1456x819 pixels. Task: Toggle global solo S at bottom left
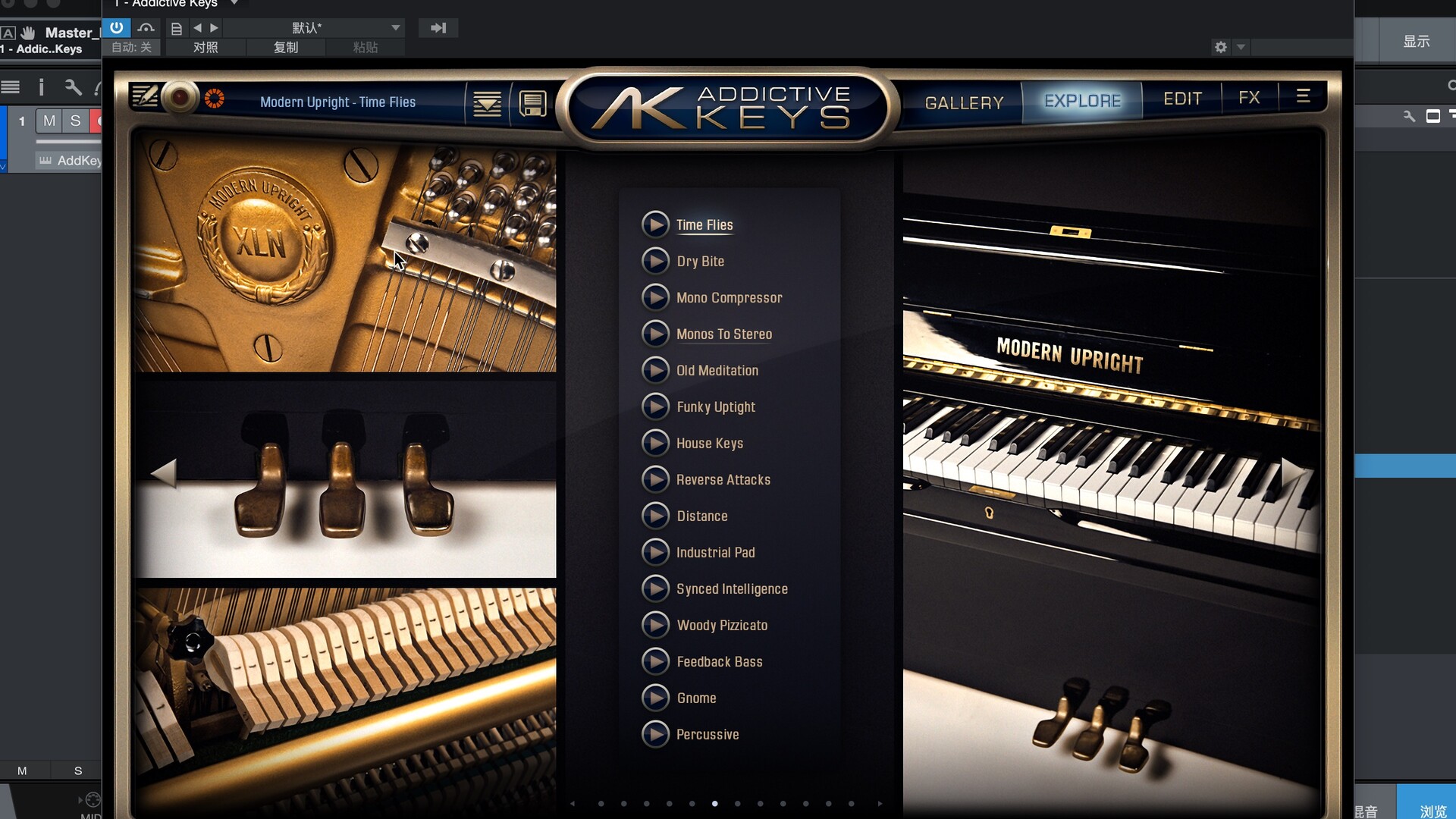(78, 770)
